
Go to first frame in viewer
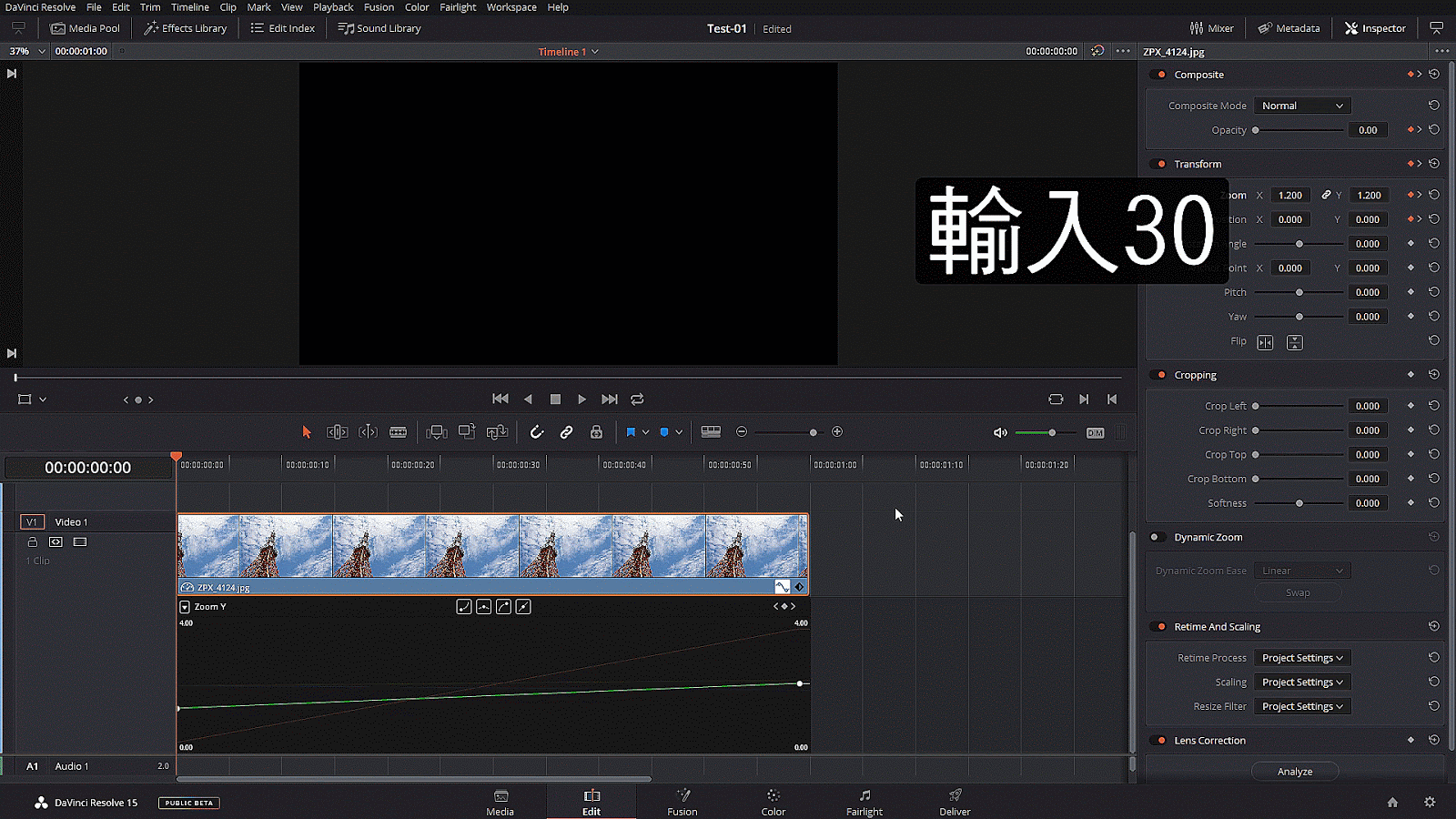click(x=500, y=399)
